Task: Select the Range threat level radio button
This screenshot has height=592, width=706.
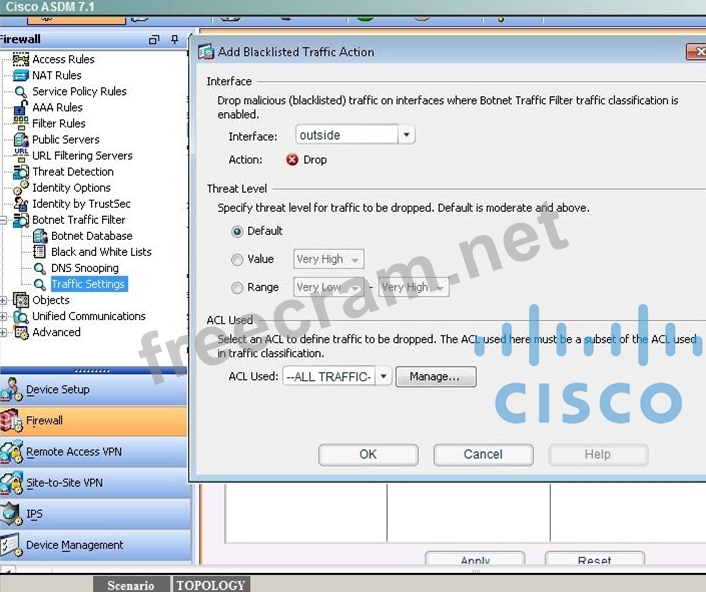Action: click(237, 287)
